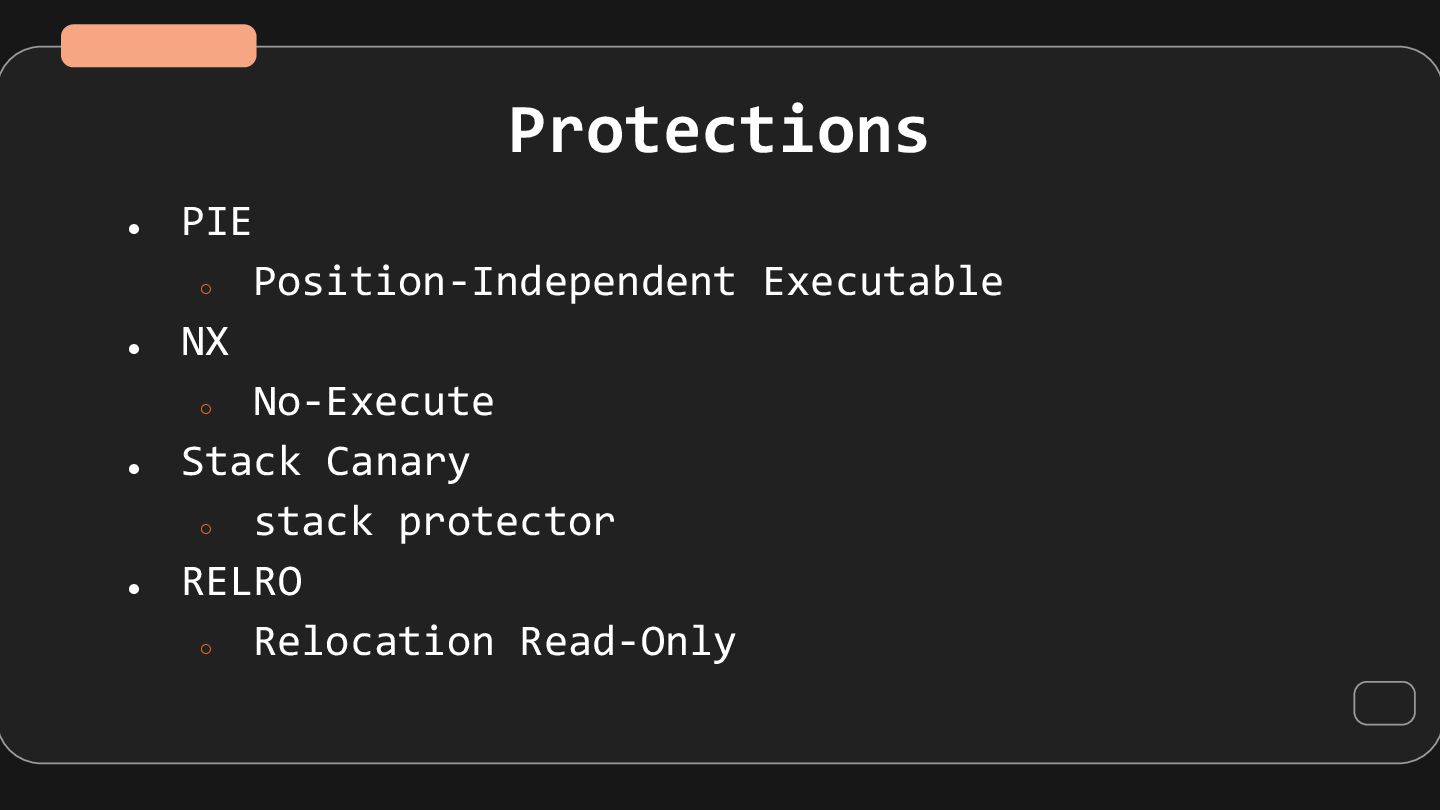Screen dimensions: 1440x810
Task: Click the bullet dot beside Stack Canary
Action: (x=134, y=469)
